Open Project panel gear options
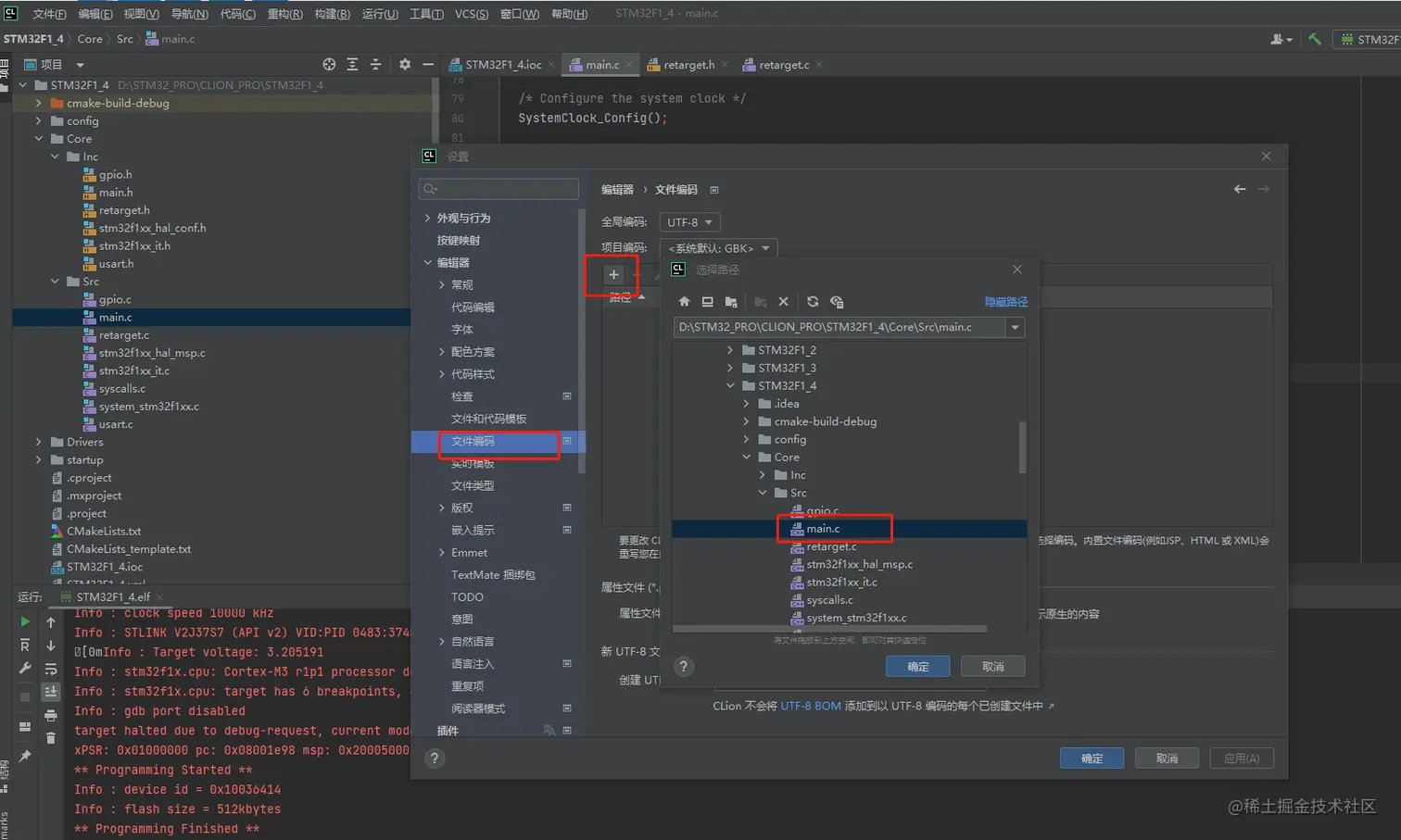1401x840 pixels. [405, 65]
